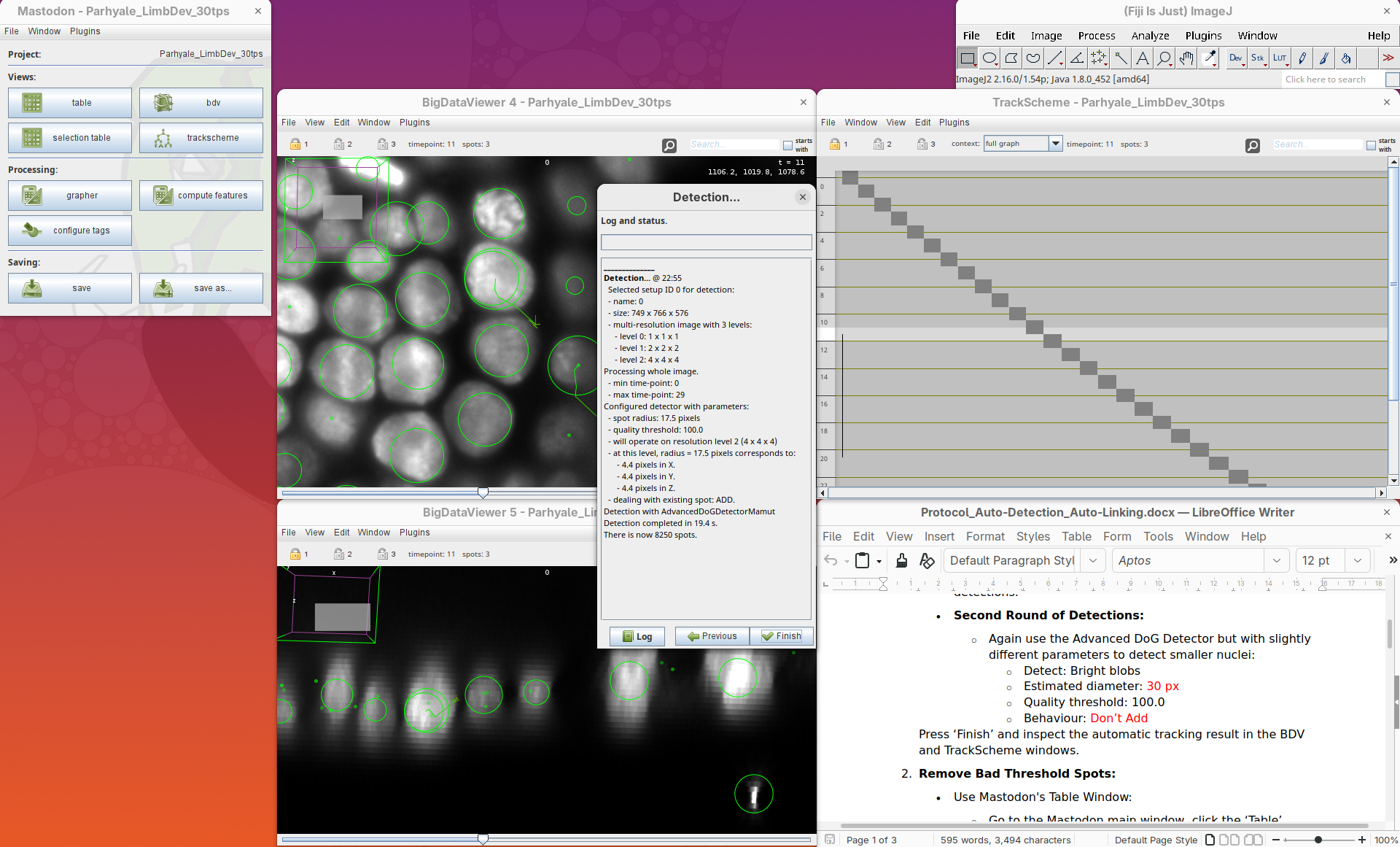
Task: Click the clone formatting paintbrush in Writer
Action: [902, 560]
